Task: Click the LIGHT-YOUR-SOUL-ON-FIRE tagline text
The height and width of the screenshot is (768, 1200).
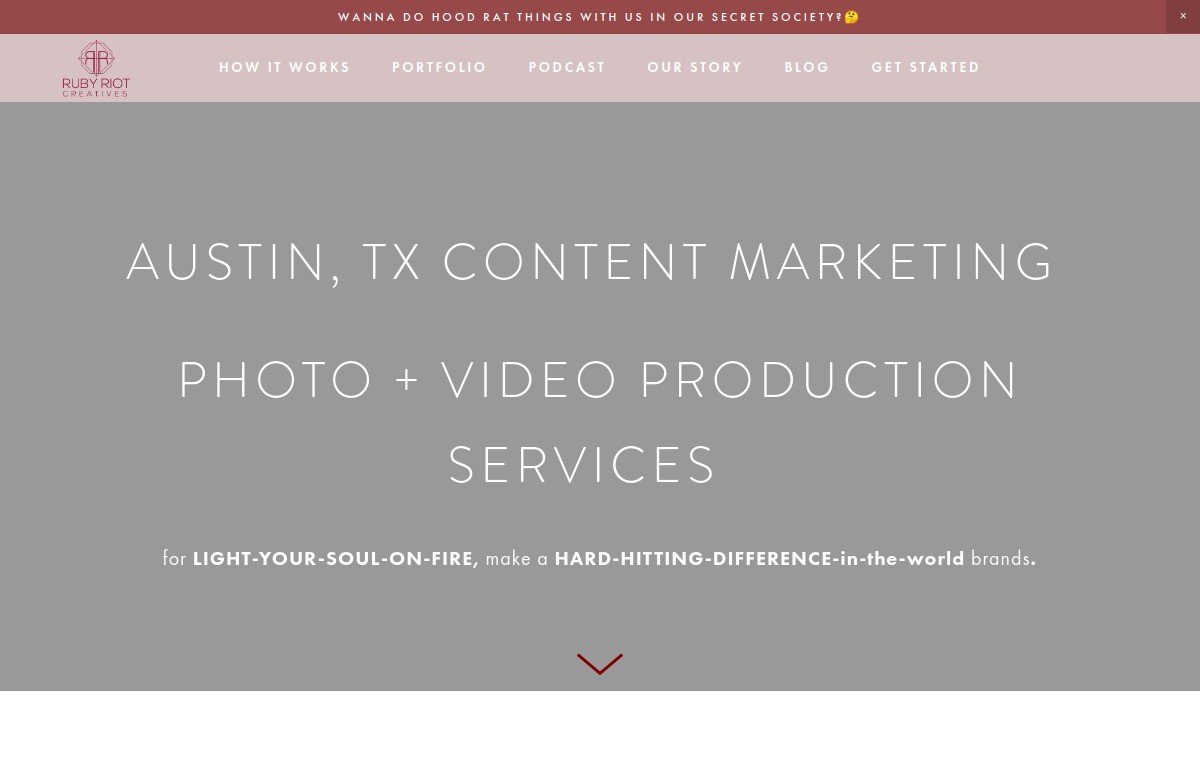Action: (336, 558)
